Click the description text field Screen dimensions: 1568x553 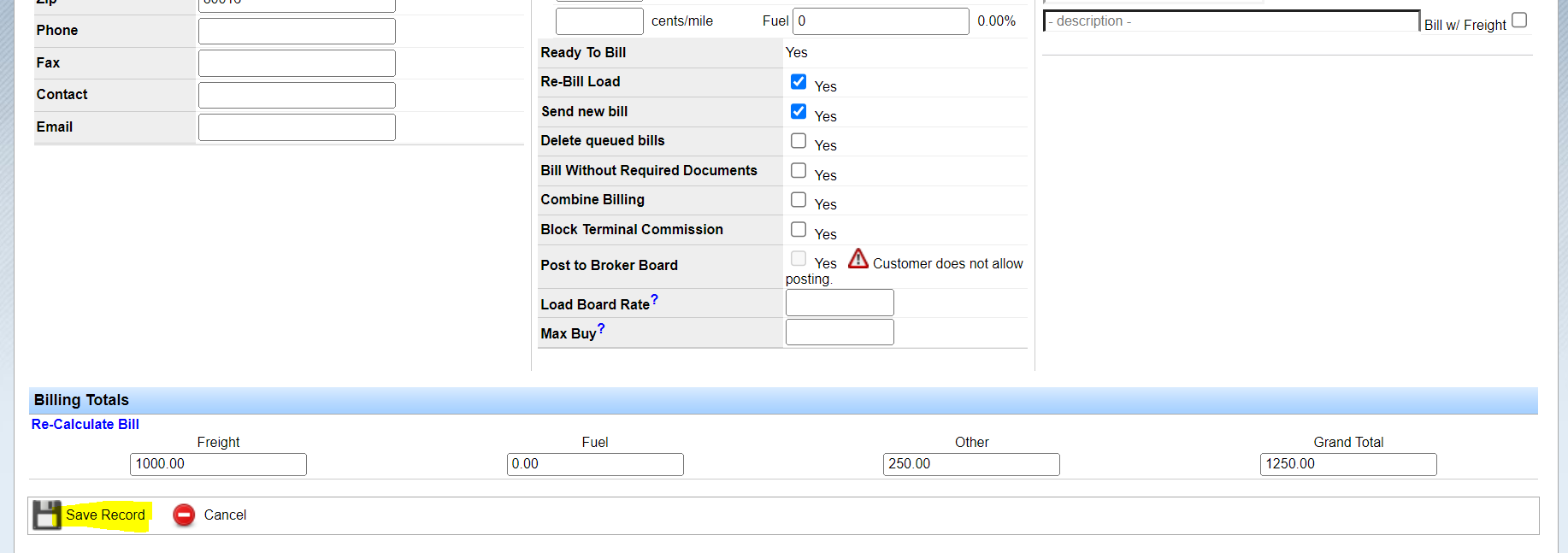1231,21
